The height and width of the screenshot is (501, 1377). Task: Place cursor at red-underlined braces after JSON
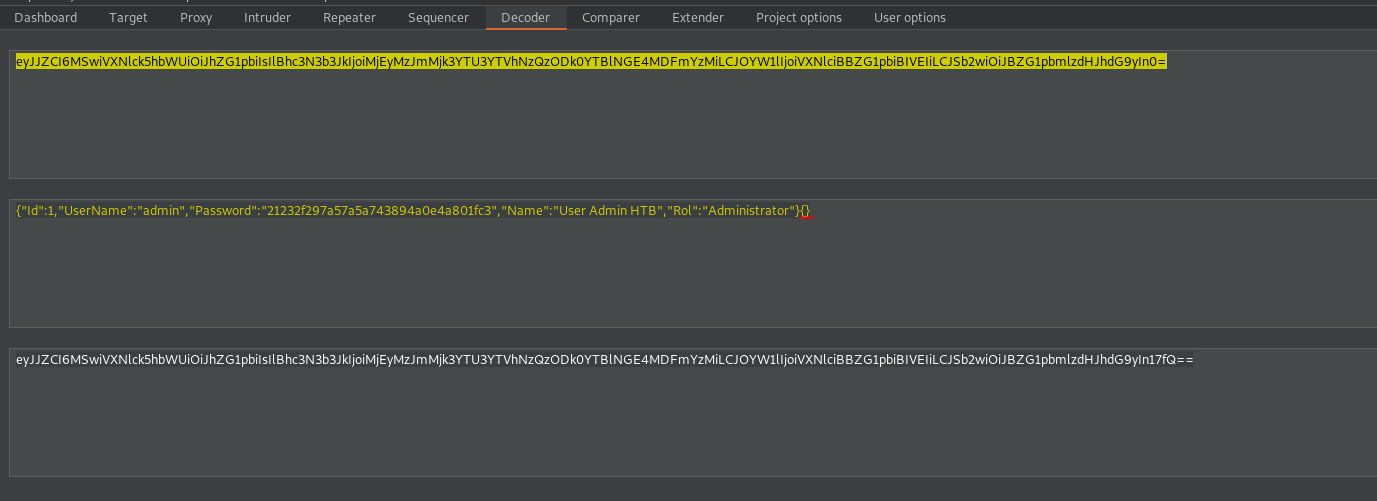pos(806,211)
